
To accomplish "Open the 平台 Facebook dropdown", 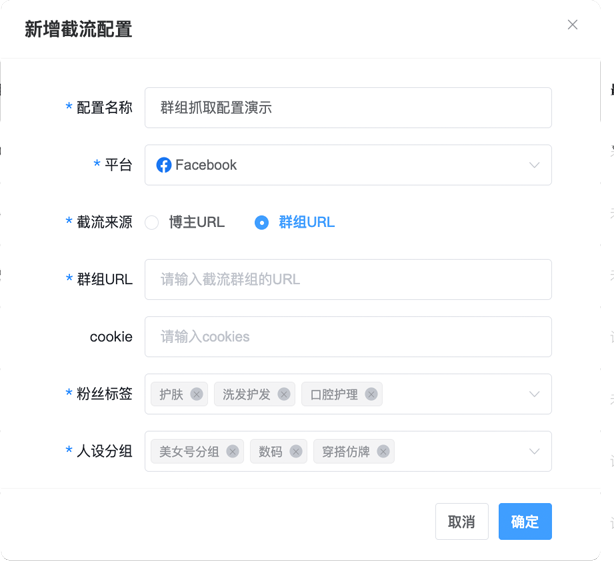I will coord(348,165).
